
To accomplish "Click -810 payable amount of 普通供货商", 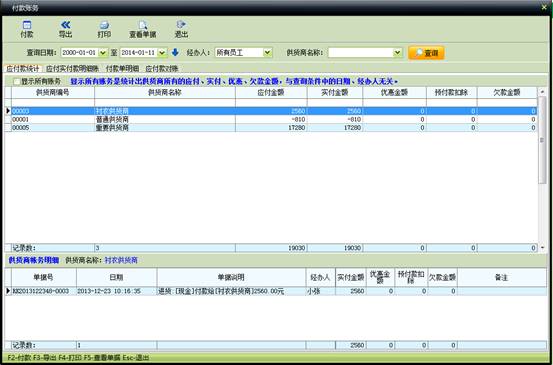I will coord(271,120).
